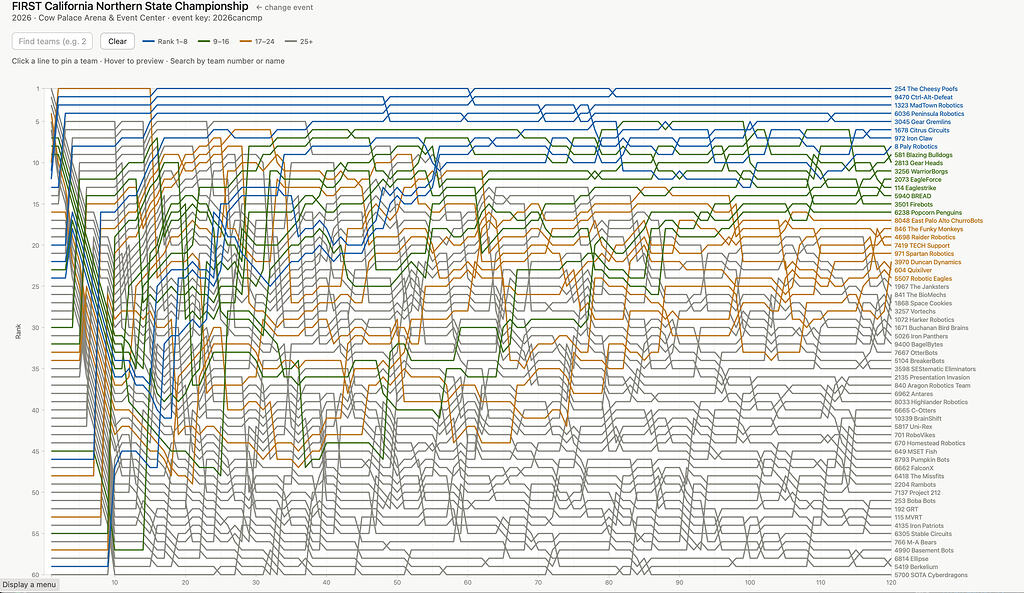Pin the 604 Quixilver team label
1024x593 pixels.
click(x=914, y=270)
